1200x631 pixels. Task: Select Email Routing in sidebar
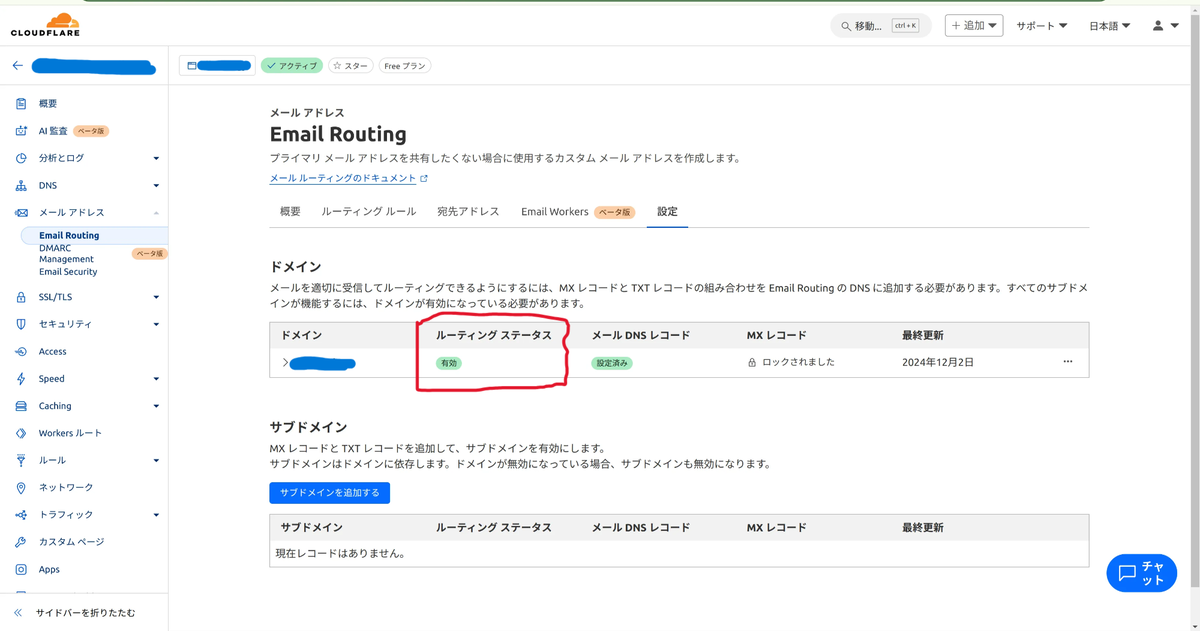[69, 236]
